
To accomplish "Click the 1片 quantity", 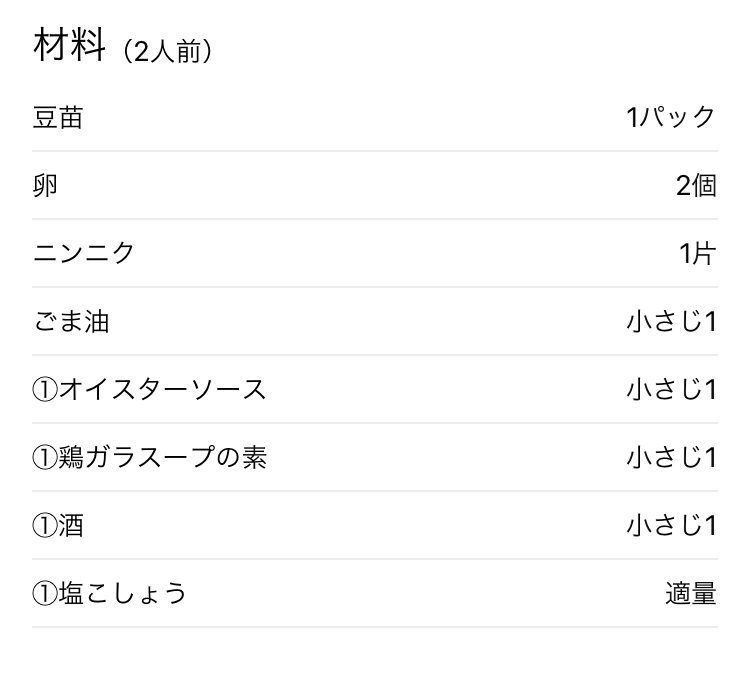I will (698, 253).
